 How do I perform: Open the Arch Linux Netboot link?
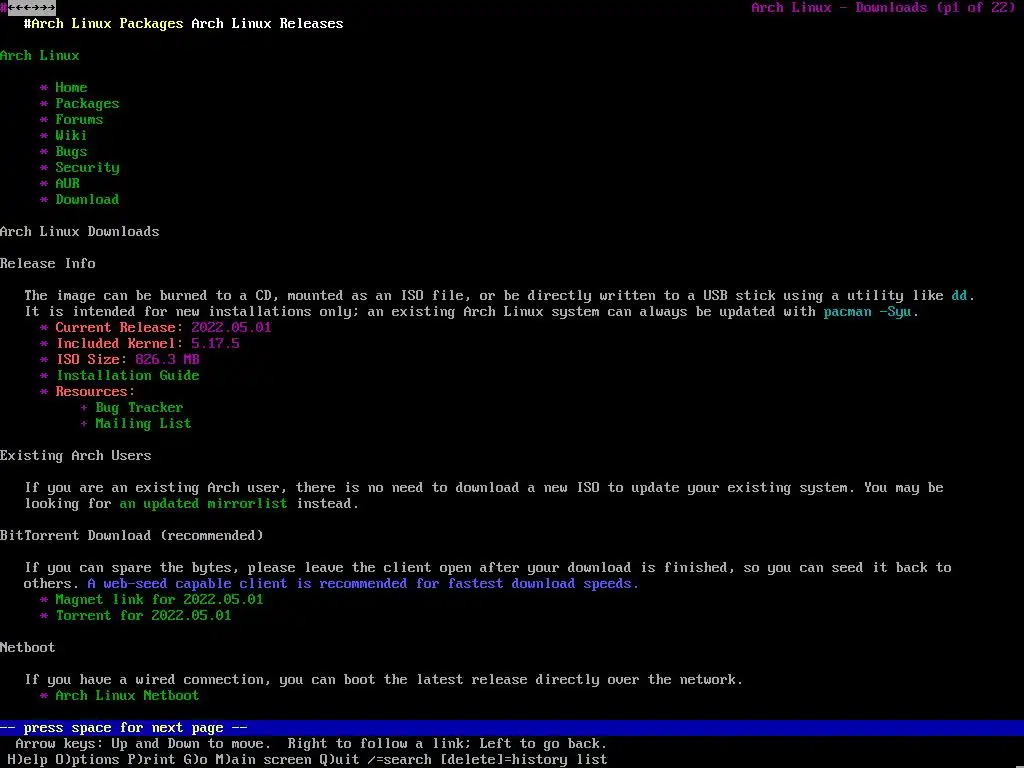point(127,696)
